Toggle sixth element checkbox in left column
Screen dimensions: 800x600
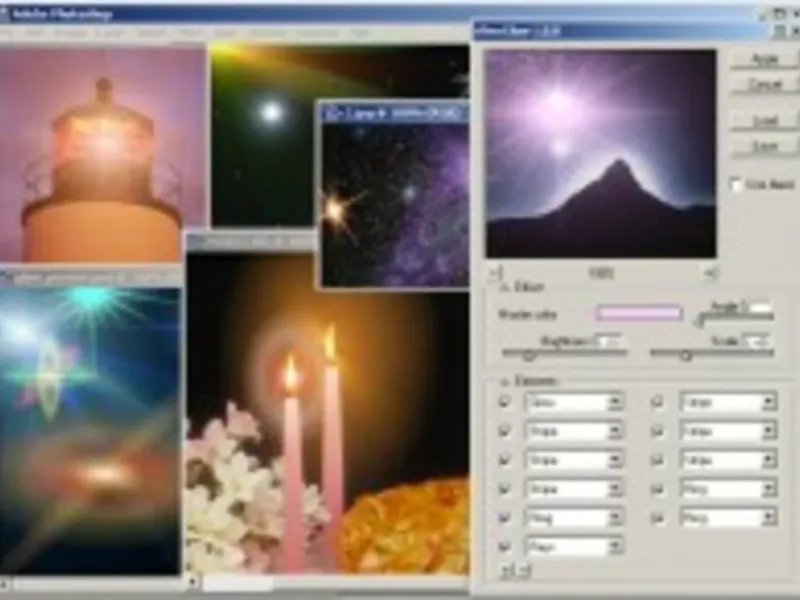tap(505, 547)
